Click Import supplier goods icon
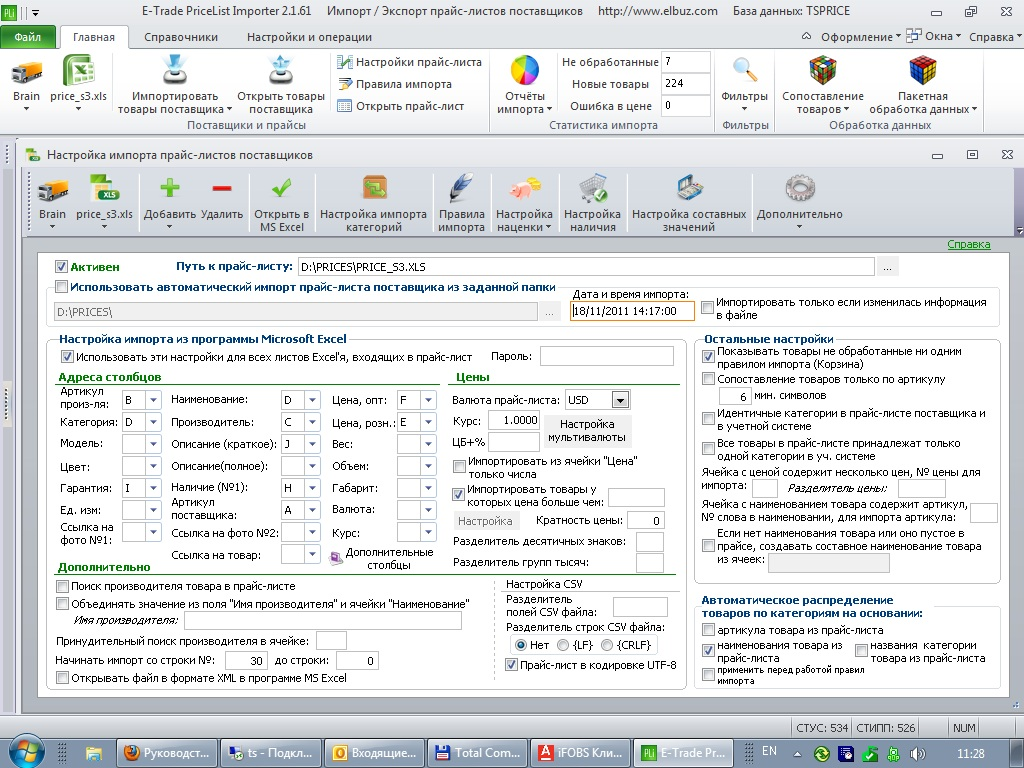This screenshot has height=768, width=1024. (174, 71)
